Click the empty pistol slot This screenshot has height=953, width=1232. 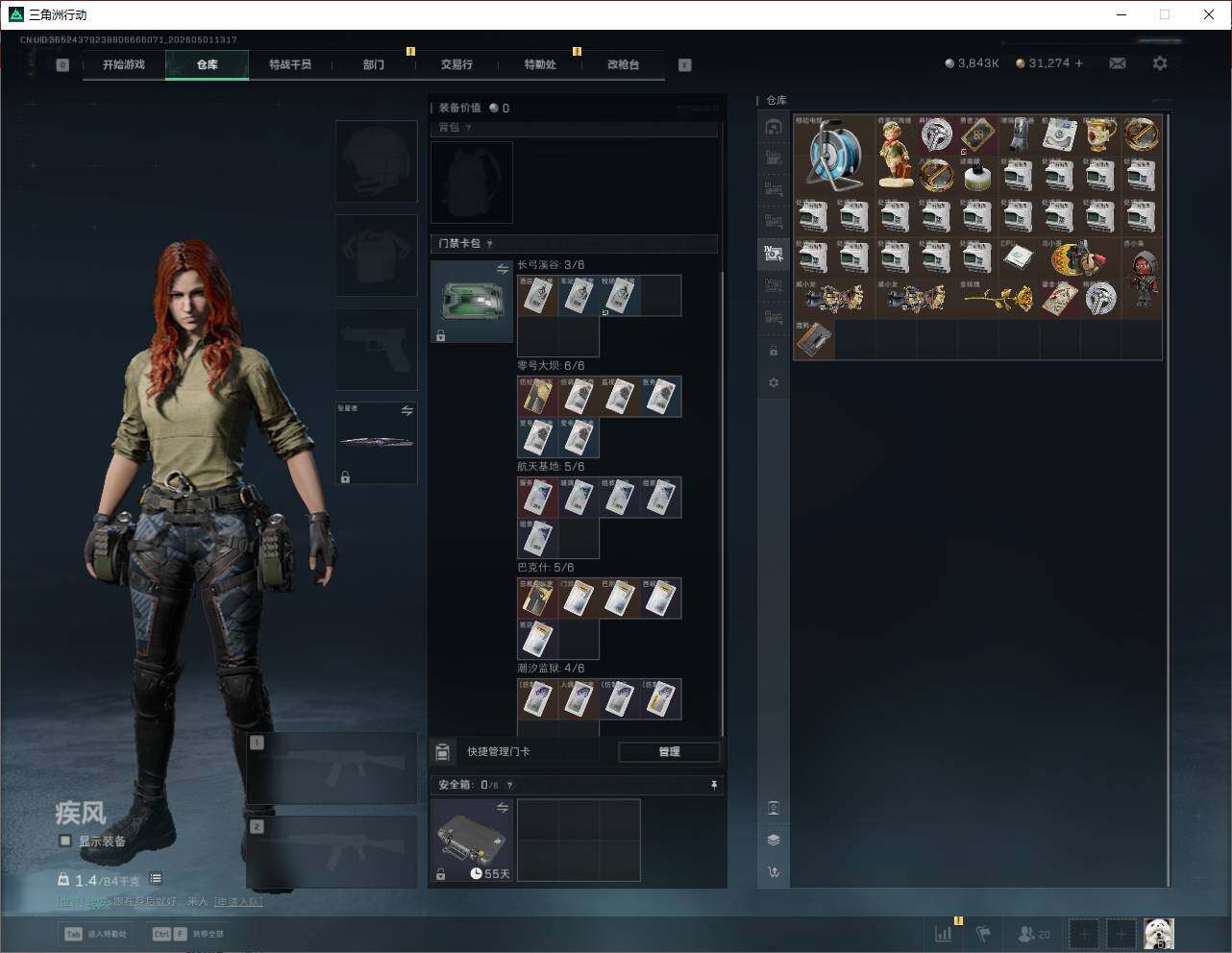pyautogui.click(x=376, y=349)
